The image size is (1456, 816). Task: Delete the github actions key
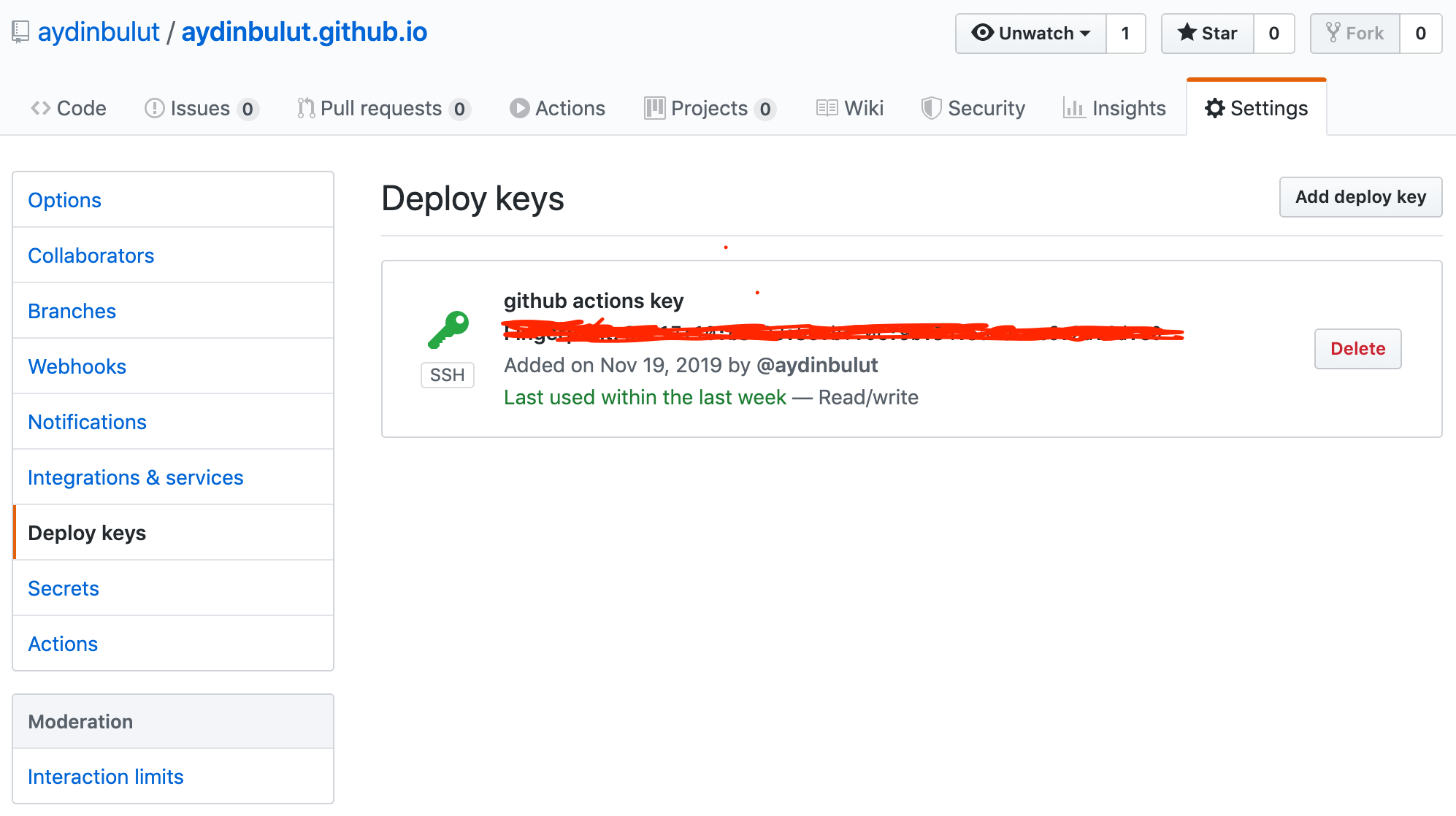point(1357,349)
